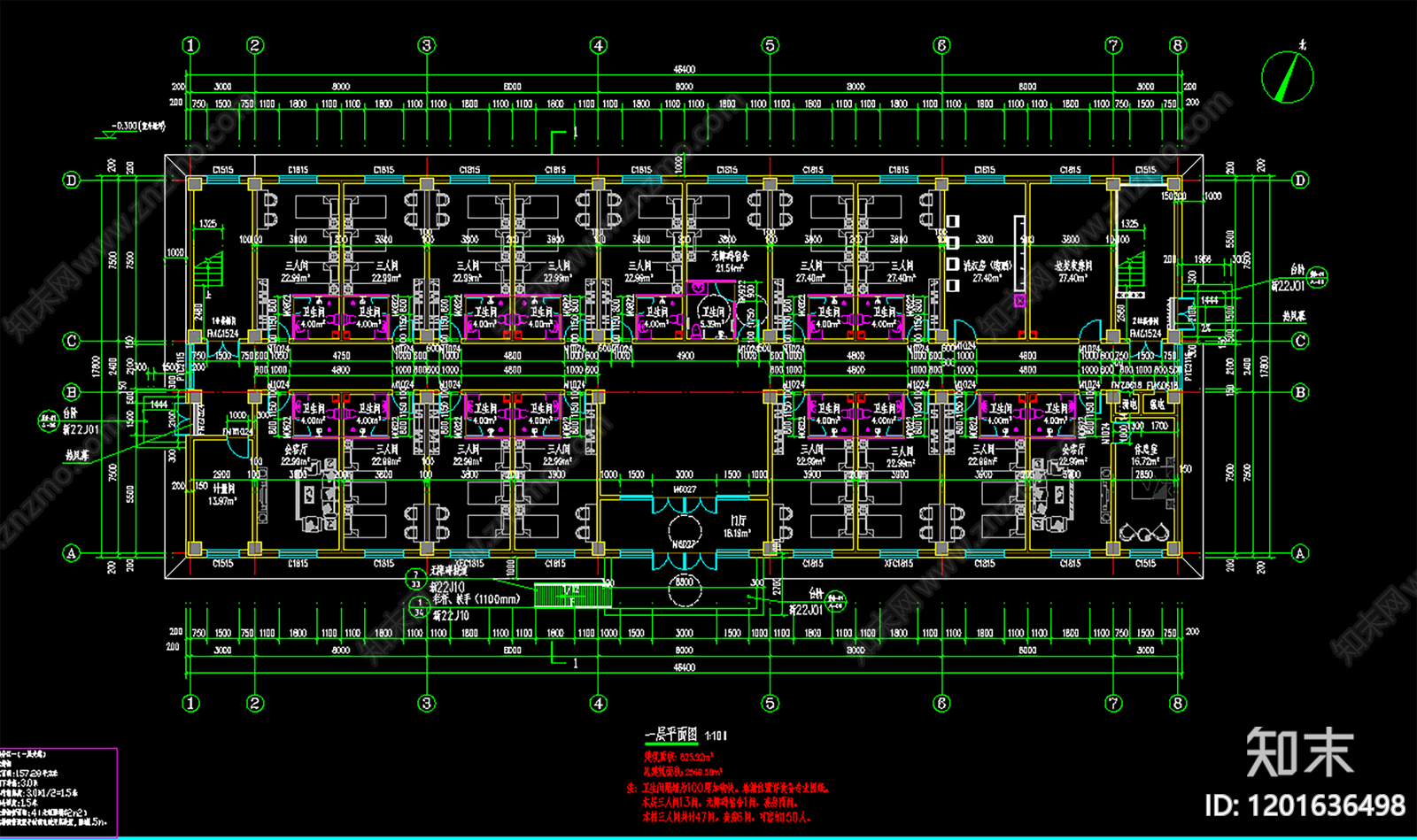Select bottom axis bubble numbered 5
The width and height of the screenshot is (1417, 840).
(x=770, y=703)
